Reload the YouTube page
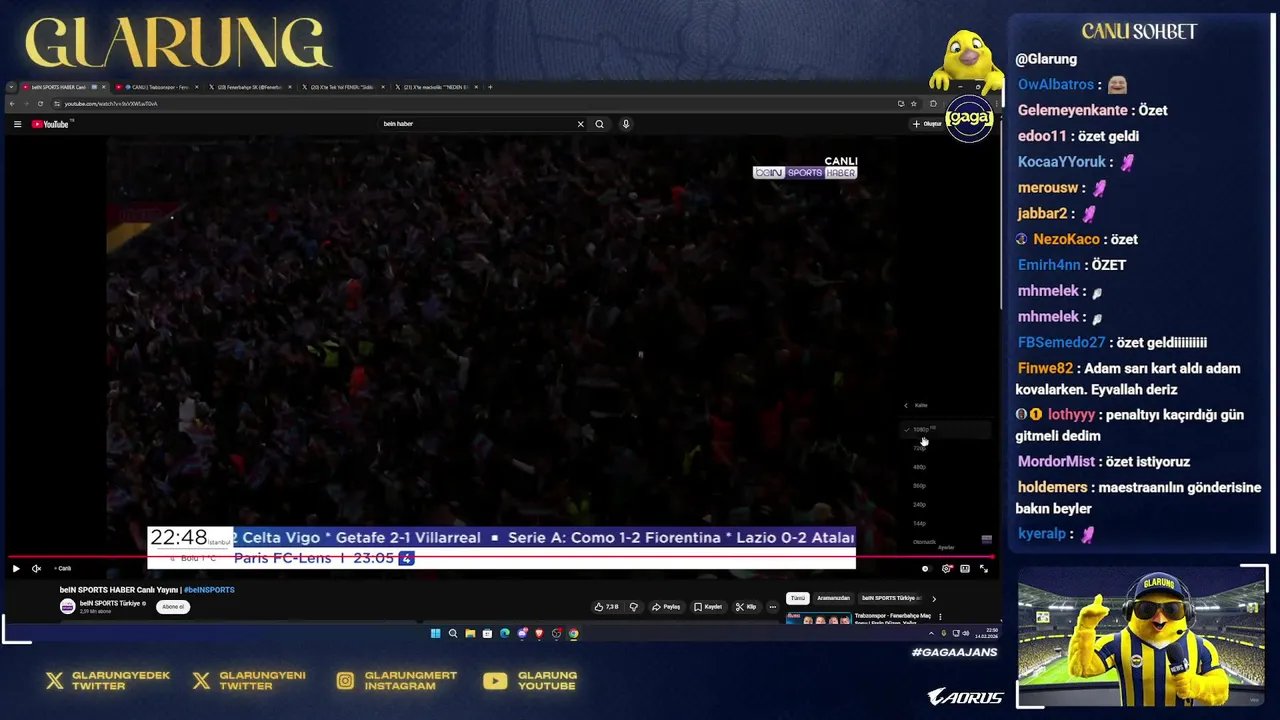This screenshot has height=720, width=1280. [x=40, y=103]
